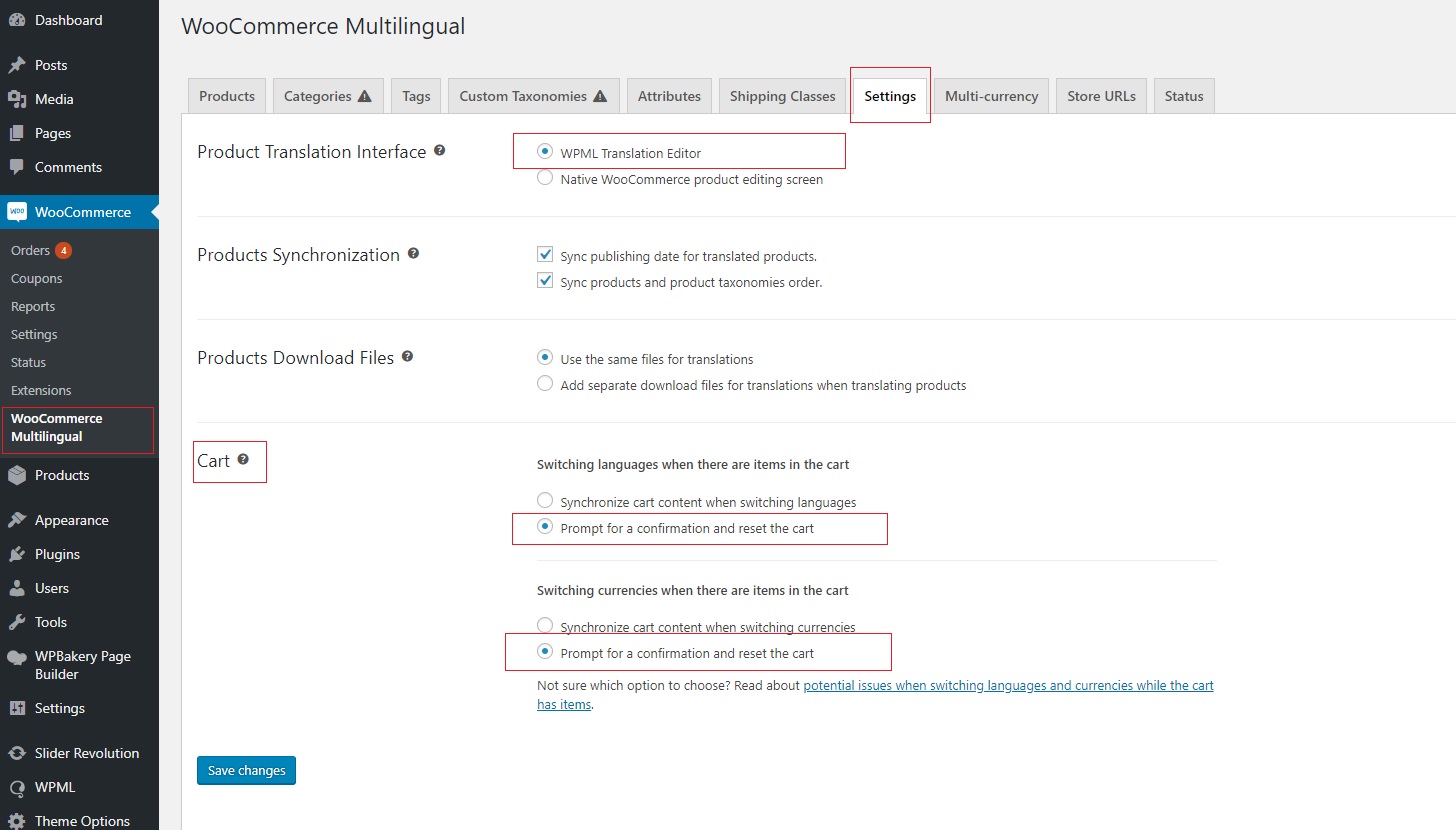
Task: Select Native WooCommerce product editing screen option
Action: [545, 178]
